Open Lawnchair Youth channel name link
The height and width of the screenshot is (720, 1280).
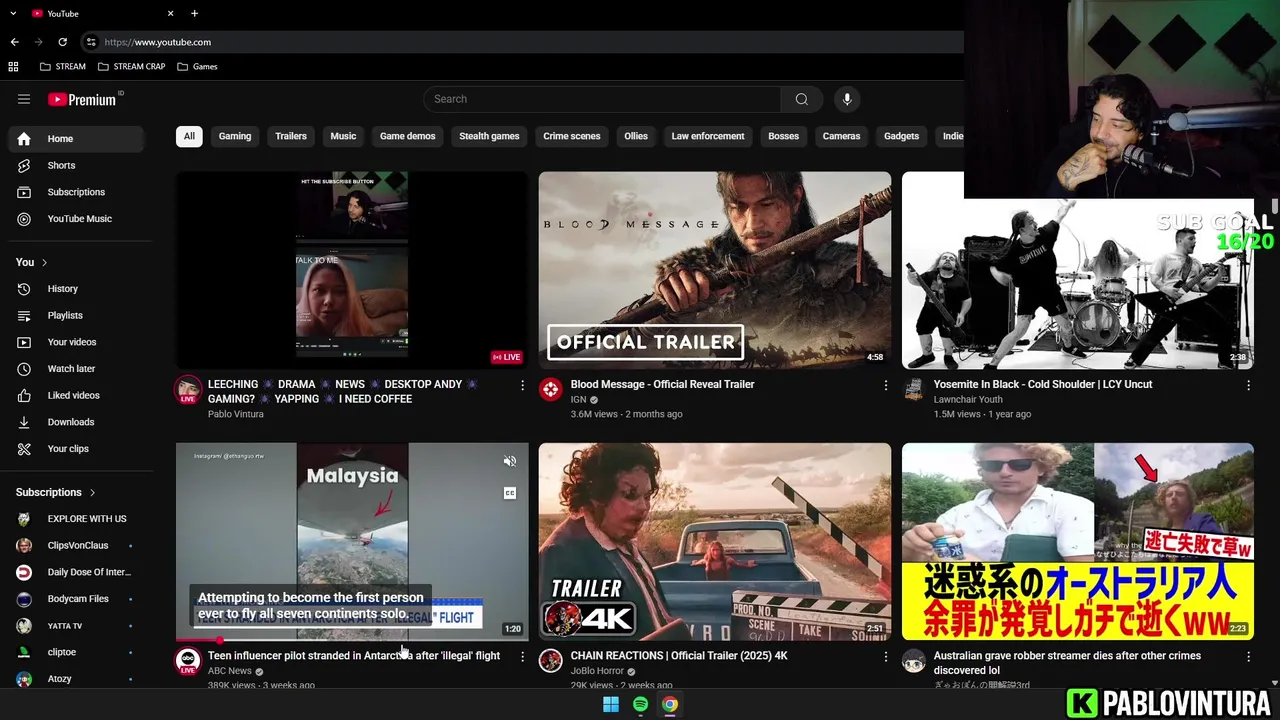[x=968, y=400]
